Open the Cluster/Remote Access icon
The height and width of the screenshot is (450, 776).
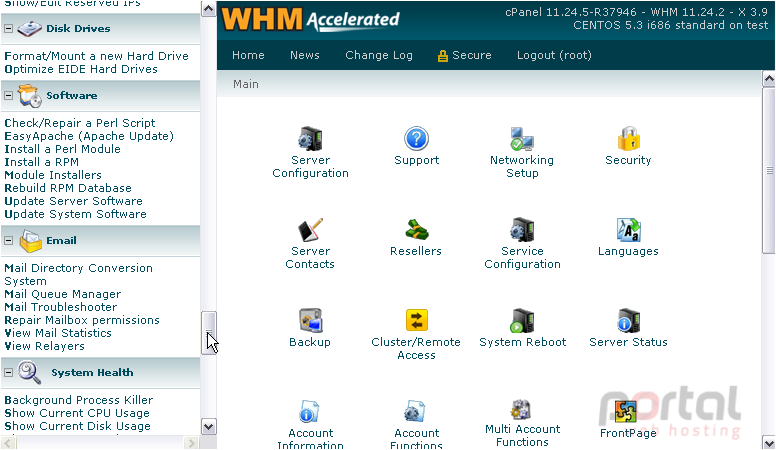(x=416, y=321)
